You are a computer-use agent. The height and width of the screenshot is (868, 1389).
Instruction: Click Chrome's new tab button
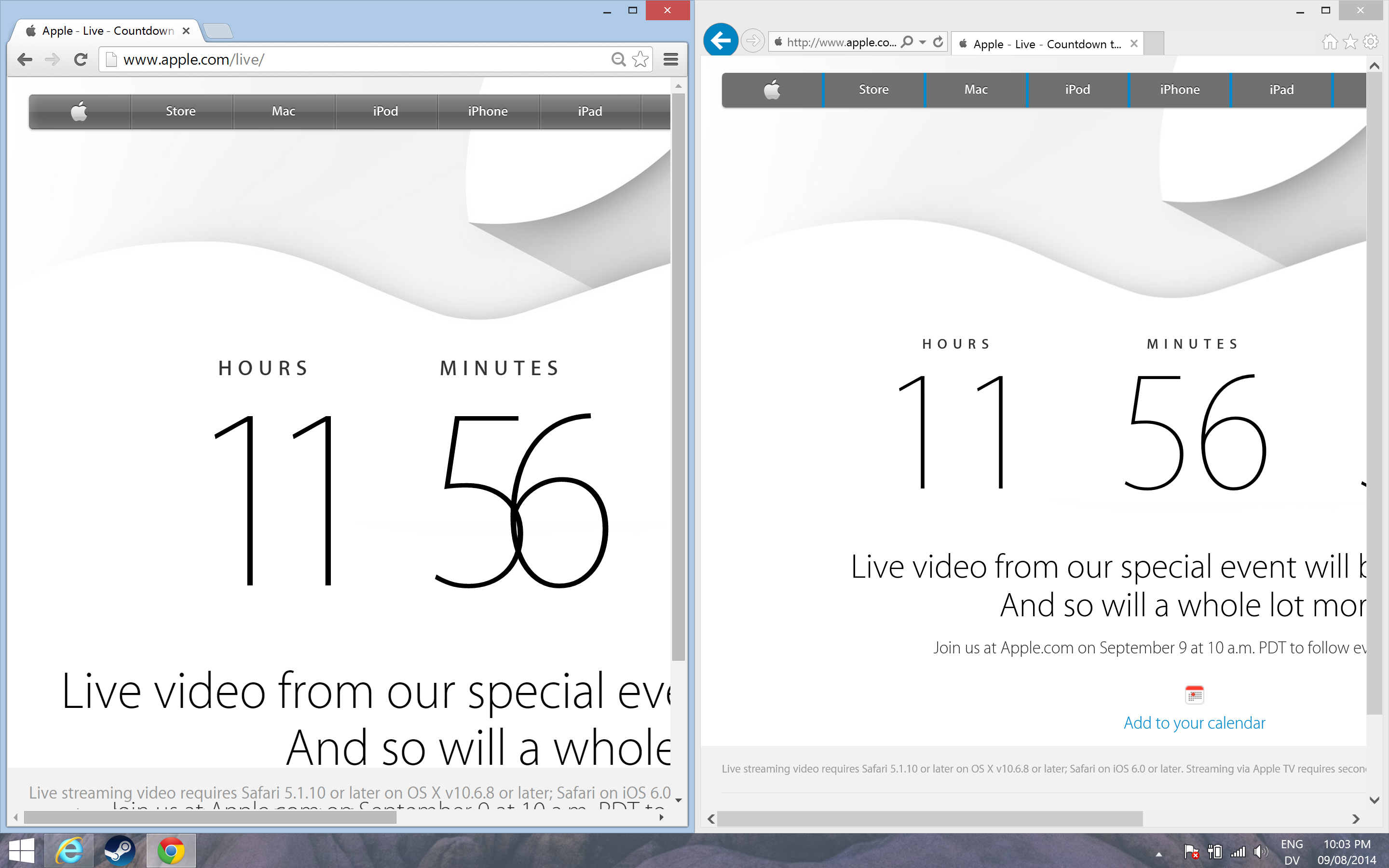(x=218, y=31)
